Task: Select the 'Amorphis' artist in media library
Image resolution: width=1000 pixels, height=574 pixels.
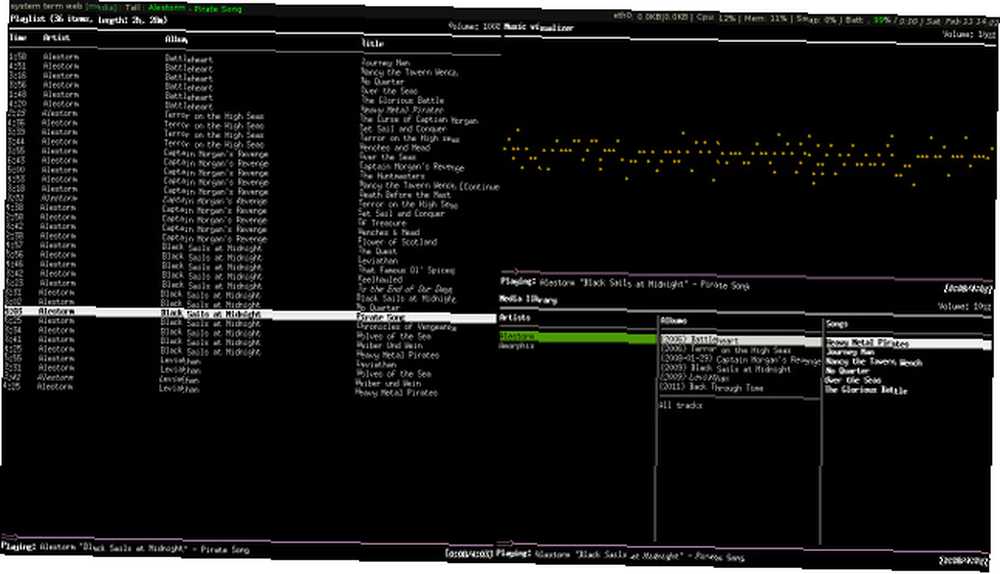Action: (516, 346)
